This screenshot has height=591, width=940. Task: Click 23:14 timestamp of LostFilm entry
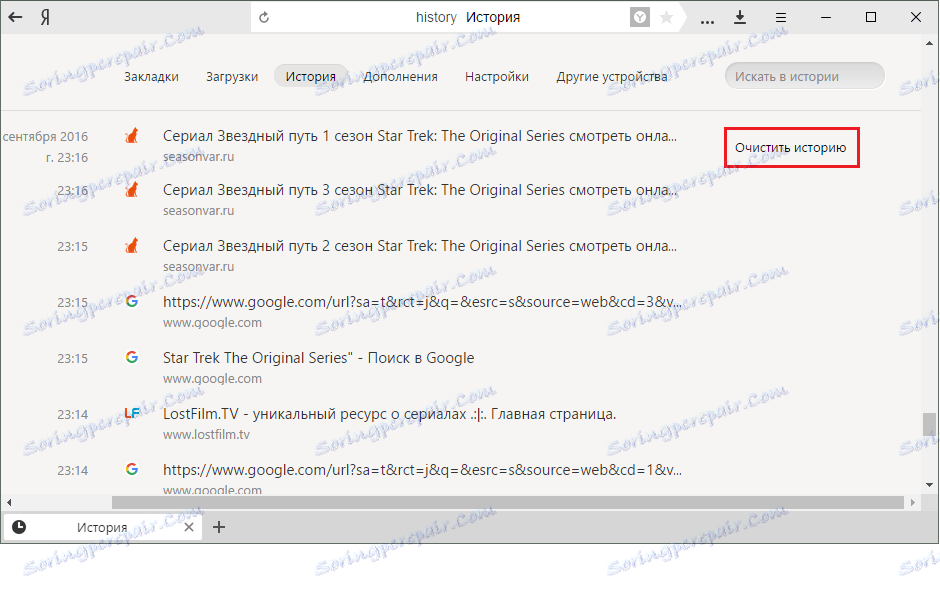tap(73, 414)
